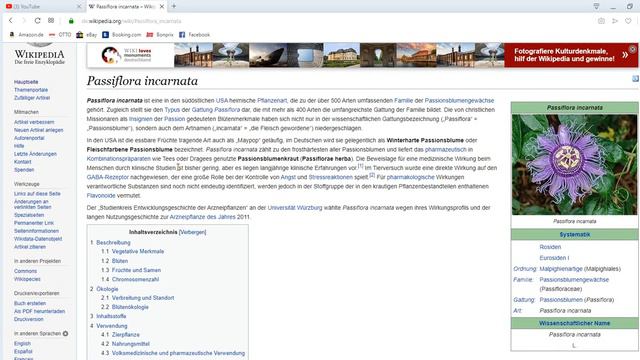This screenshot has height=360, width=640.
Task: Open Letzte Änderungen link
Action: (36, 154)
